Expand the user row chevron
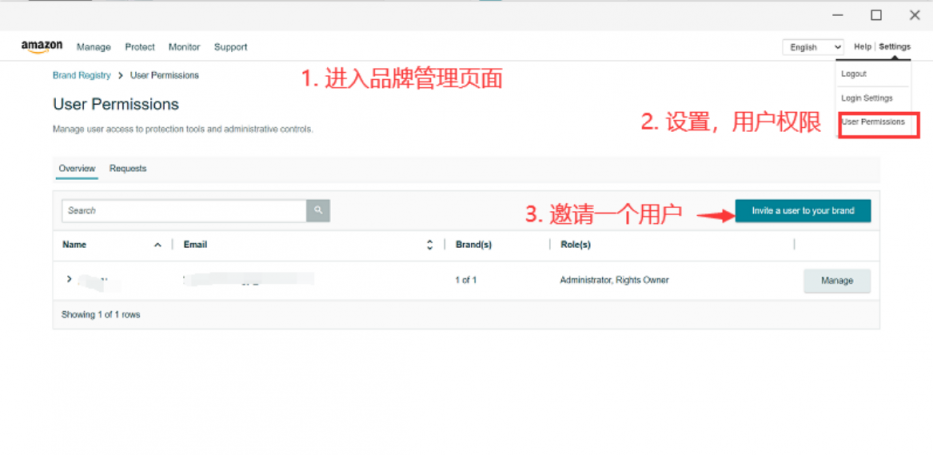 tap(69, 279)
